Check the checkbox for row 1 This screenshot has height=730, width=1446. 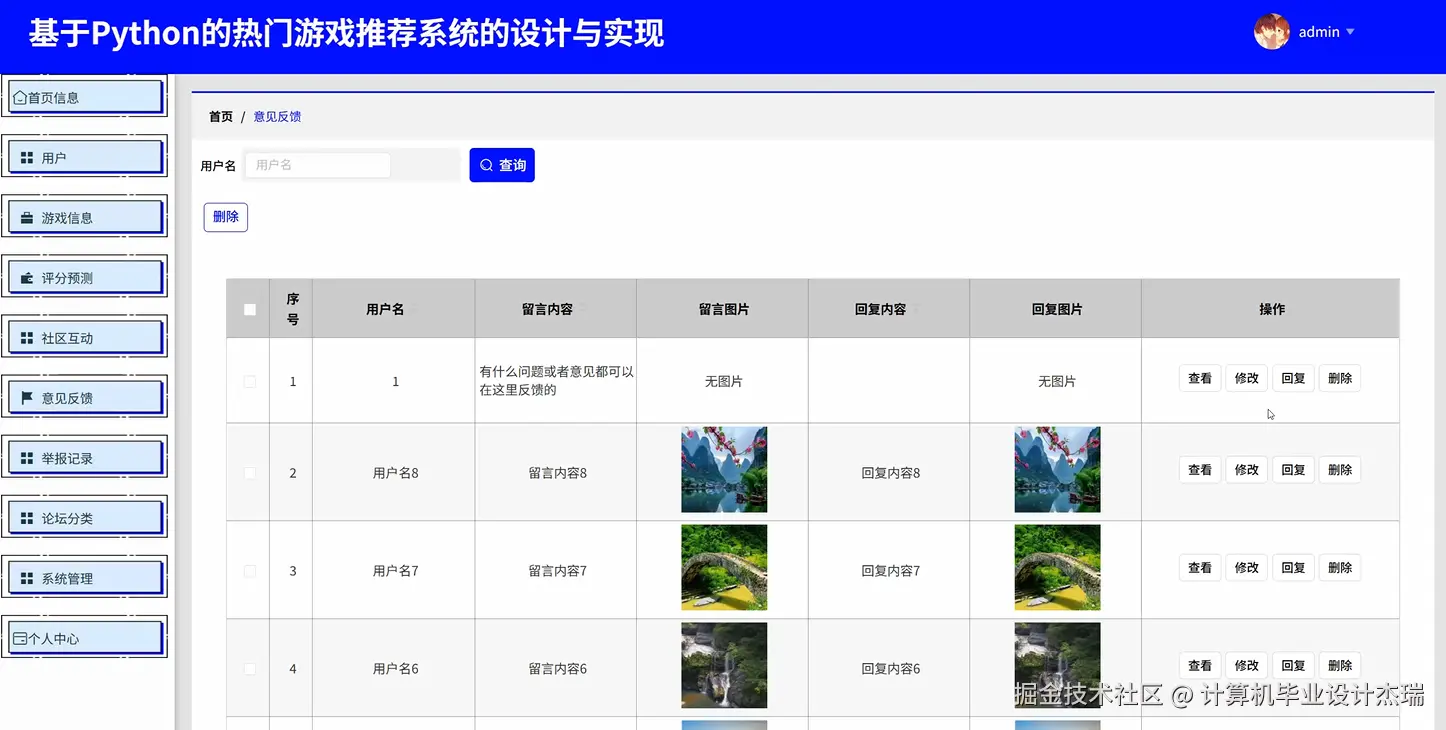(x=250, y=381)
